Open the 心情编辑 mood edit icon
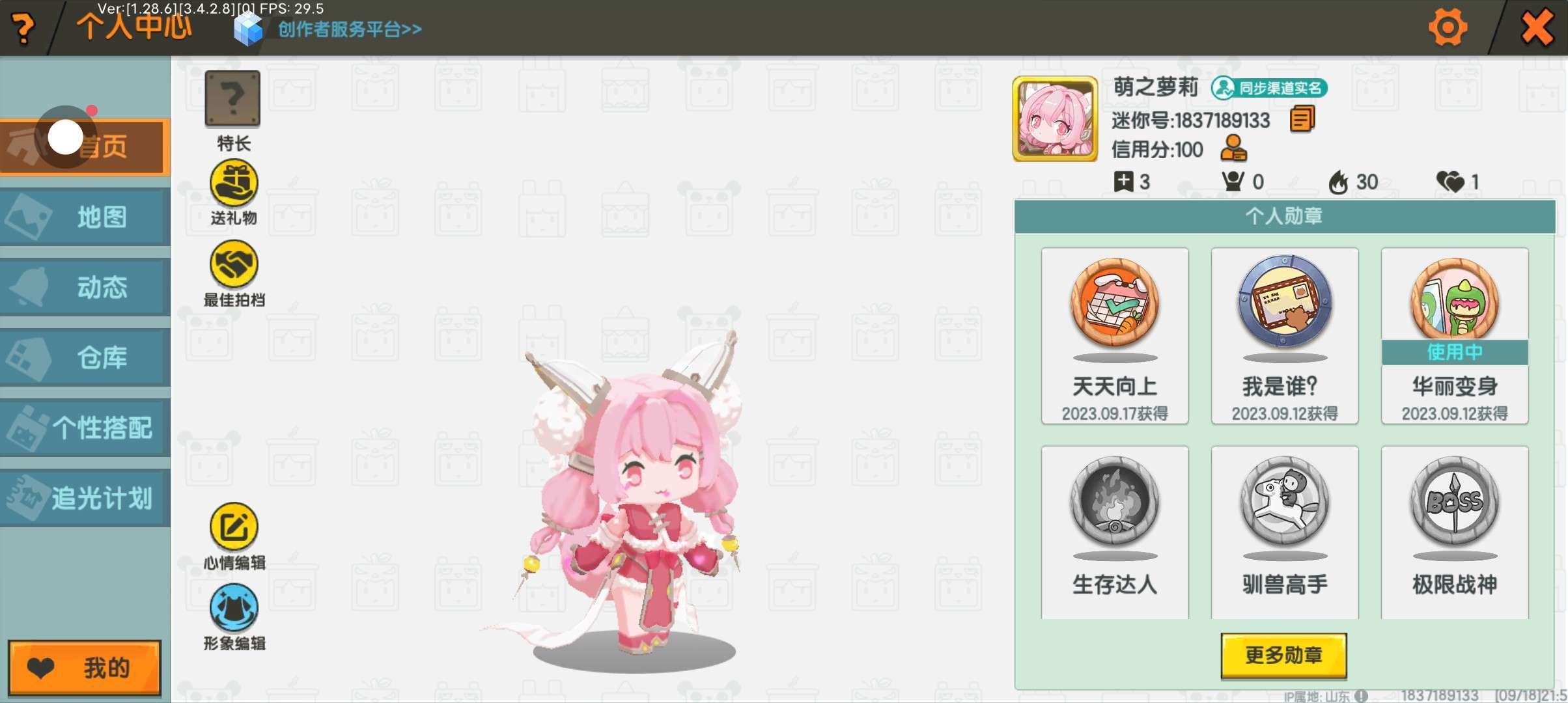This screenshot has height=703, width=1568. point(234,527)
